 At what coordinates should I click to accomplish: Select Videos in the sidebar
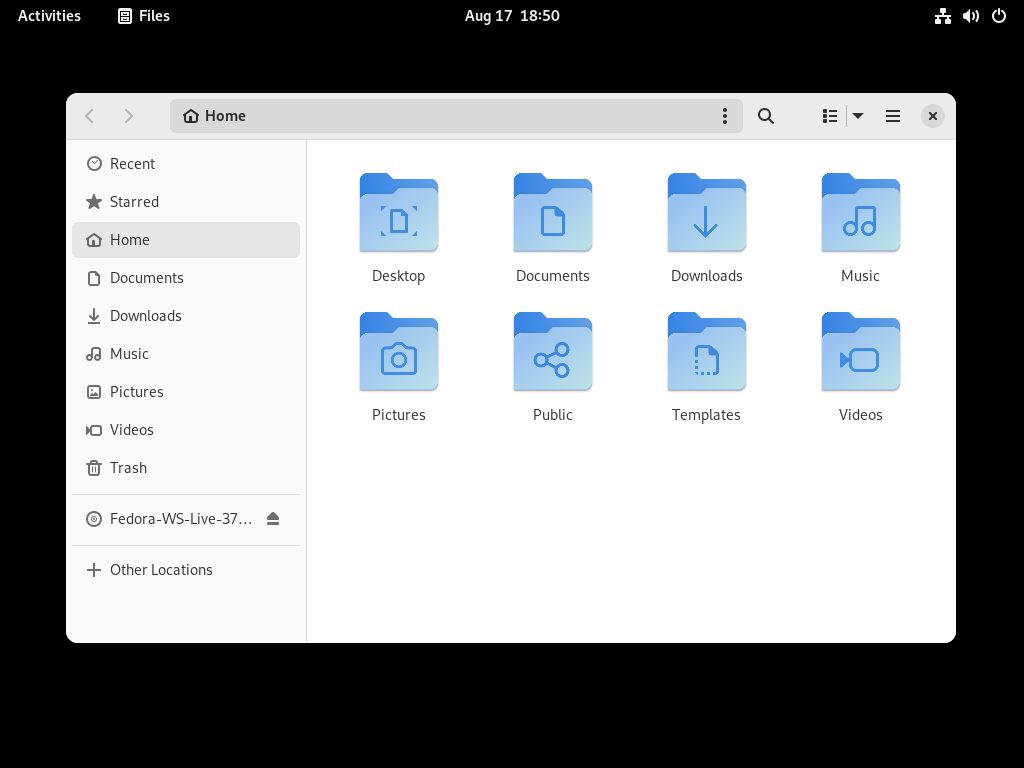tap(186, 429)
